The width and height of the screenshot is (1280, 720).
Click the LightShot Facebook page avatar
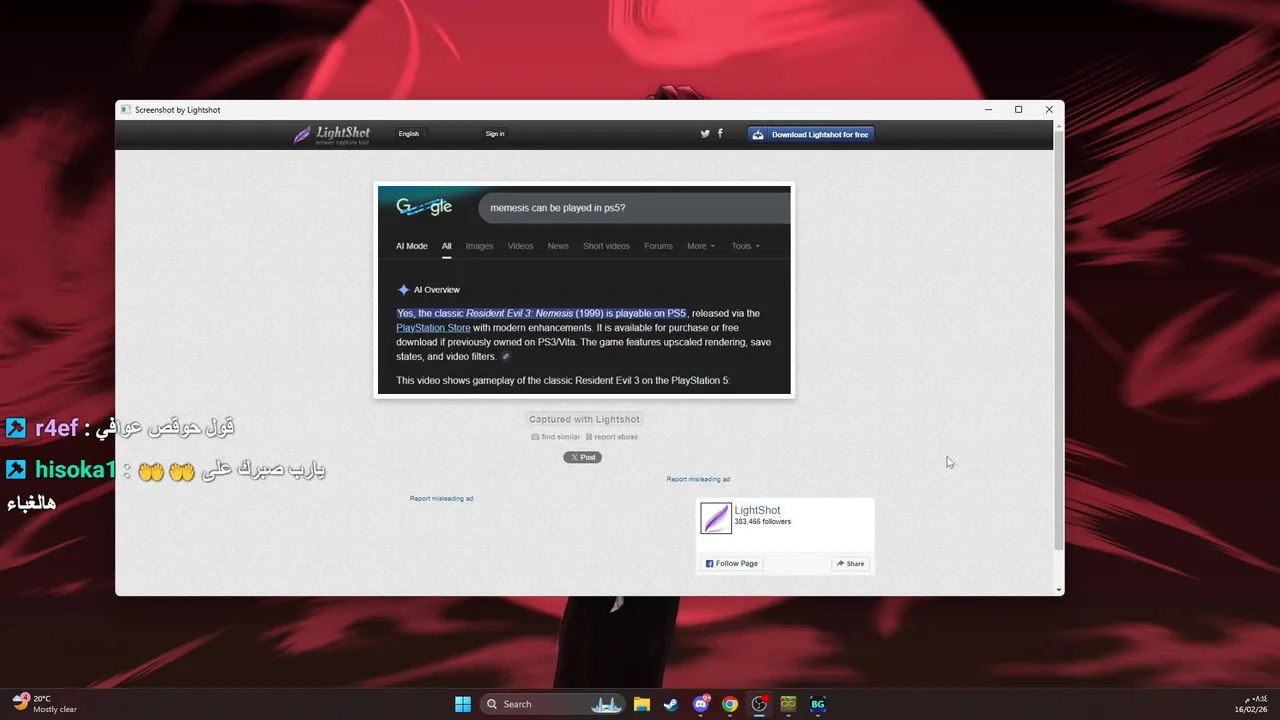(x=716, y=518)
